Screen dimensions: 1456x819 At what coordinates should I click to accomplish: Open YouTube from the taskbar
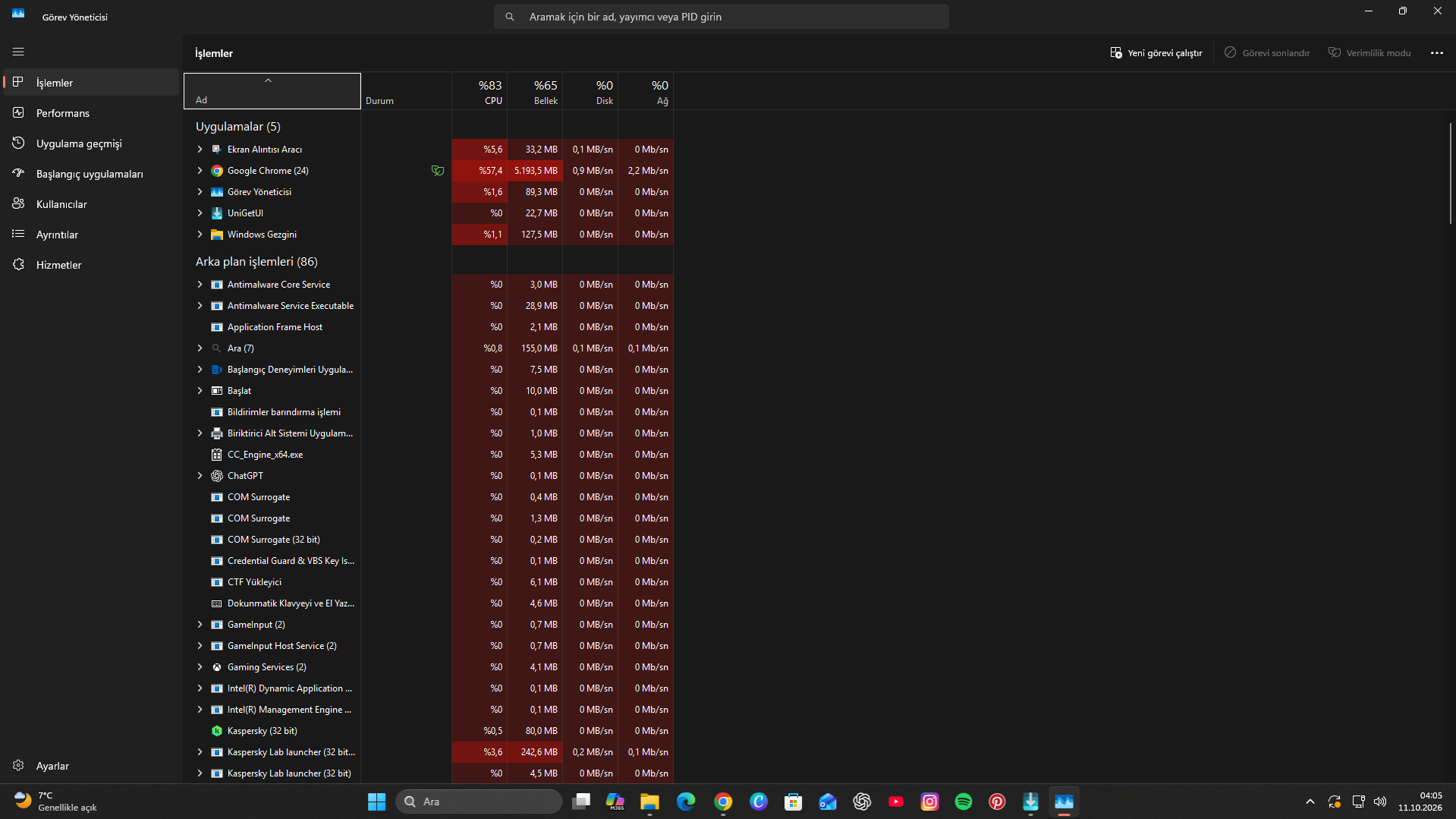coord(896,802)
